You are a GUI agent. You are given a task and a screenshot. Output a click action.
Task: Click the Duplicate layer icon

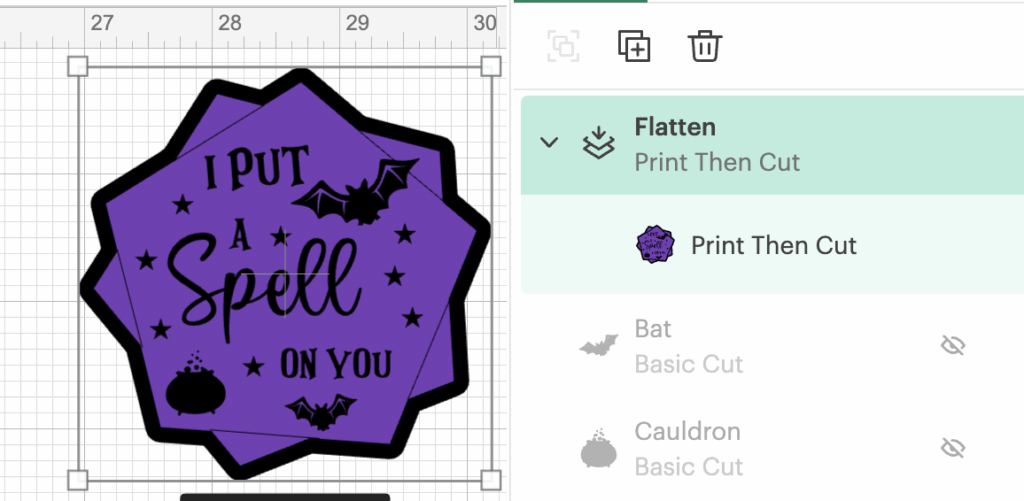(x=633, y=46)
